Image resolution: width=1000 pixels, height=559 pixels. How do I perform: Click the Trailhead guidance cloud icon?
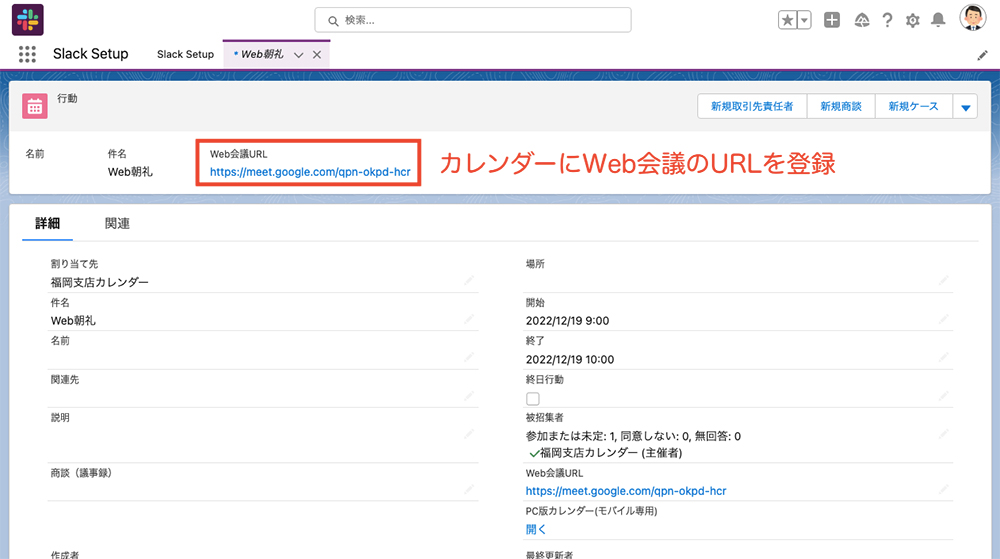coord(862,20)
